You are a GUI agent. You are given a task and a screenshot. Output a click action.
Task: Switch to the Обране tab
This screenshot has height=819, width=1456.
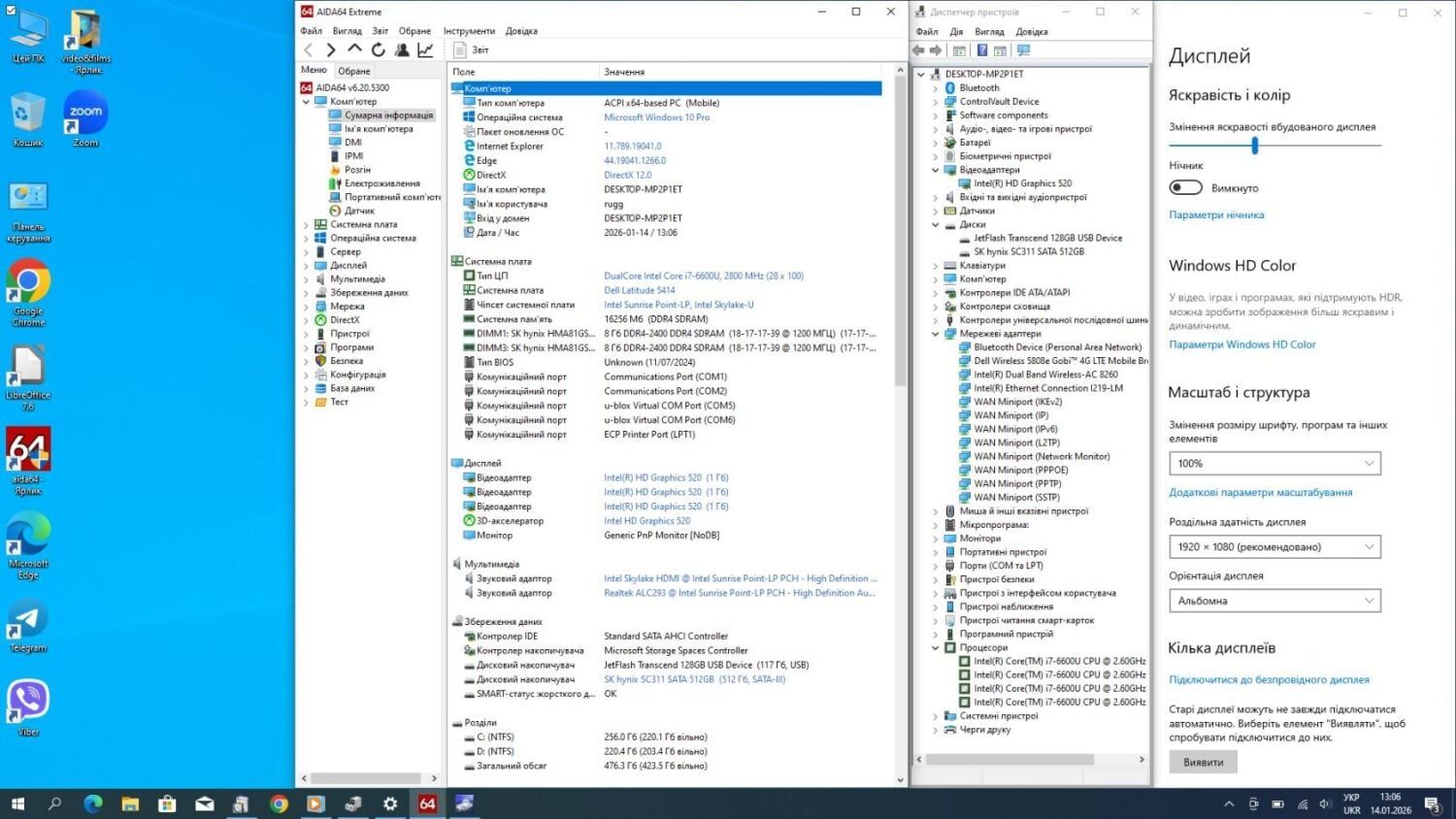pyautogui.click(x=354, y=71)
